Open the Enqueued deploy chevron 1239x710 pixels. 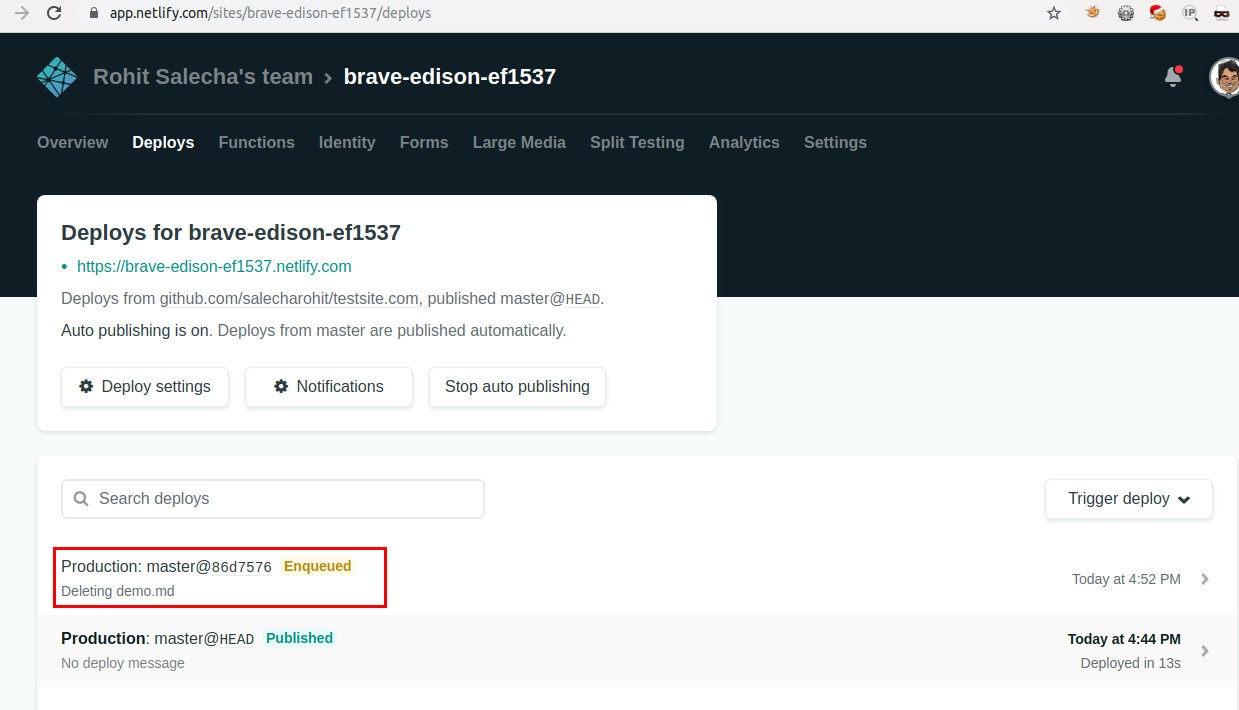click(1205, 579)
